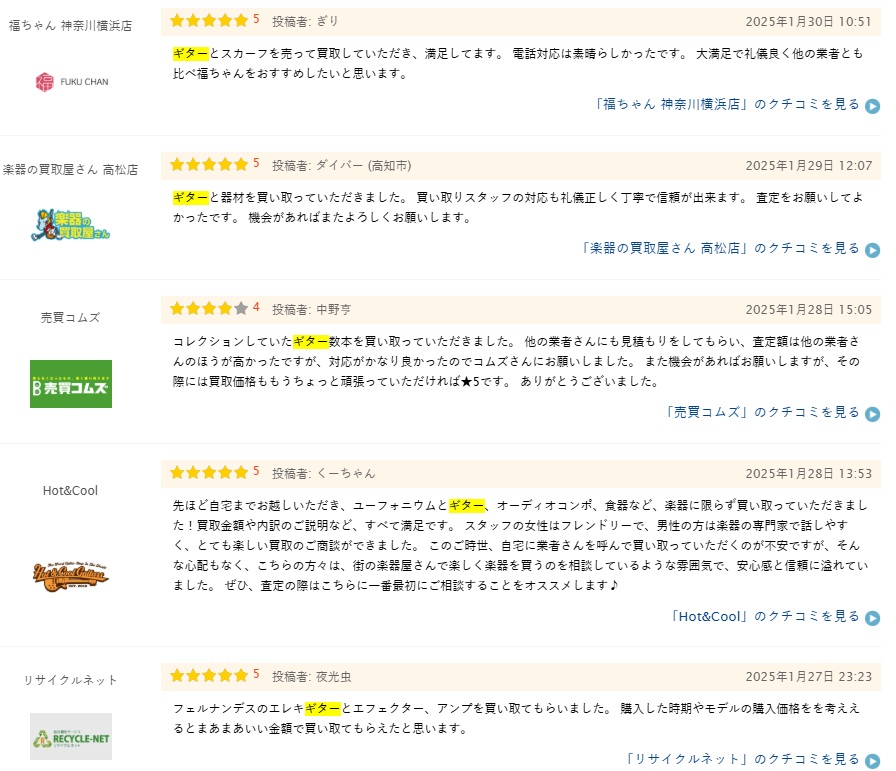Open 「Hot&Cool」のクチコミを見る link
Image resolution: width=896 pixels, height=771 pixels.
coord(765,616)
